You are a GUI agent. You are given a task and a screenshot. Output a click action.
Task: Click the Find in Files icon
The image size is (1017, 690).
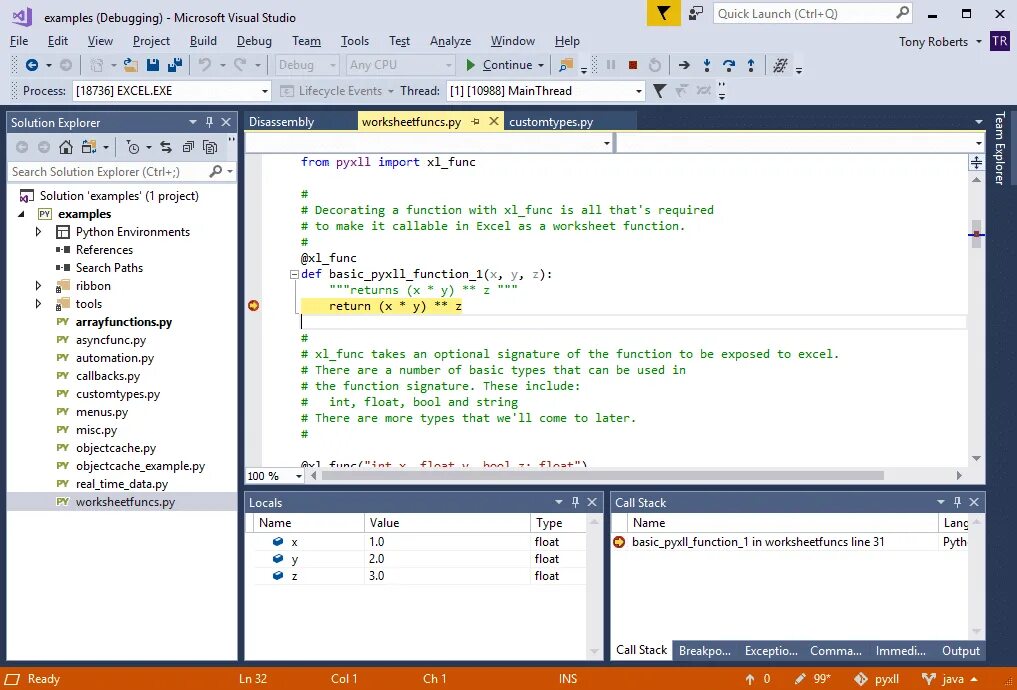[x=566, y=65]
